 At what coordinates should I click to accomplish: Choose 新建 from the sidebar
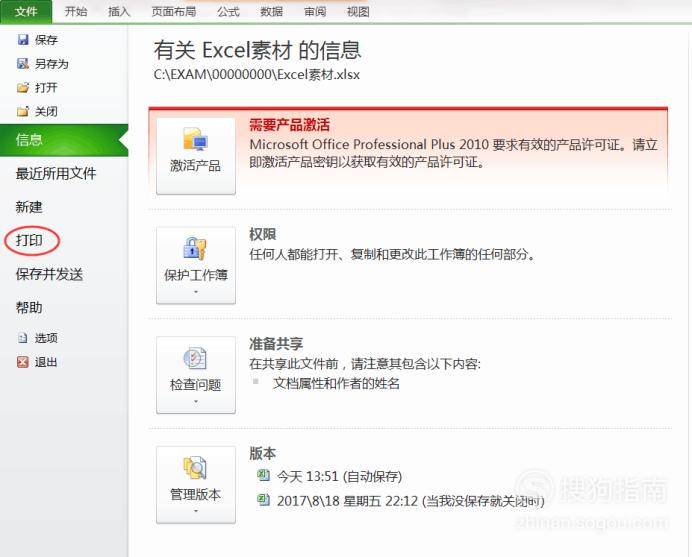point(29,207)
